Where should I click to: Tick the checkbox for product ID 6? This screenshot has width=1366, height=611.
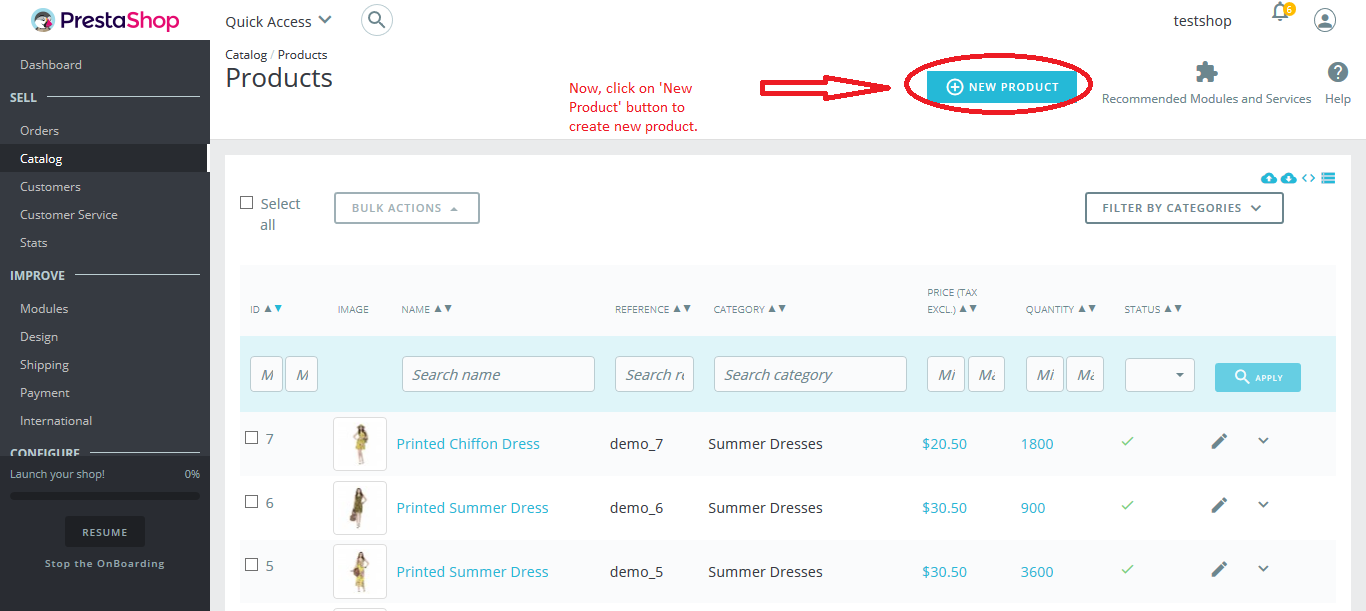tap(252, 502)
